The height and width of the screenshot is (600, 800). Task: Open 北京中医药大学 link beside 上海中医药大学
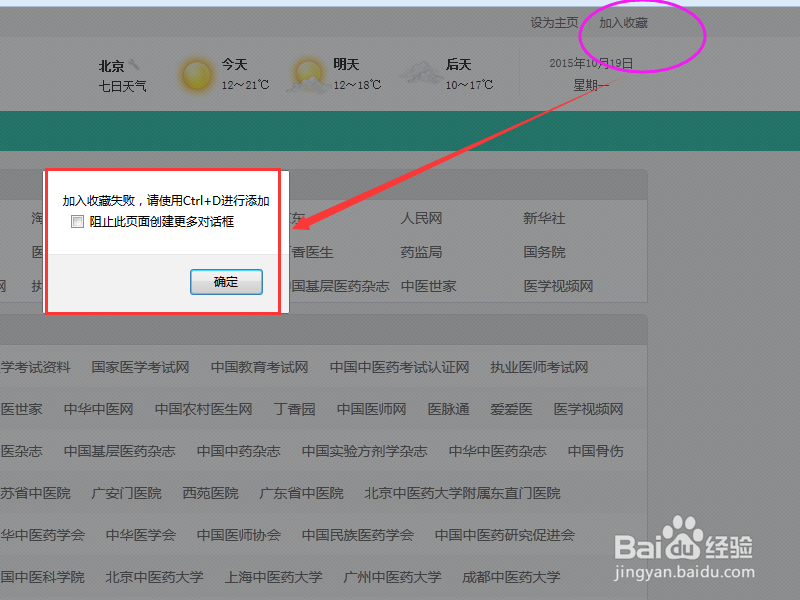[155, 577]
